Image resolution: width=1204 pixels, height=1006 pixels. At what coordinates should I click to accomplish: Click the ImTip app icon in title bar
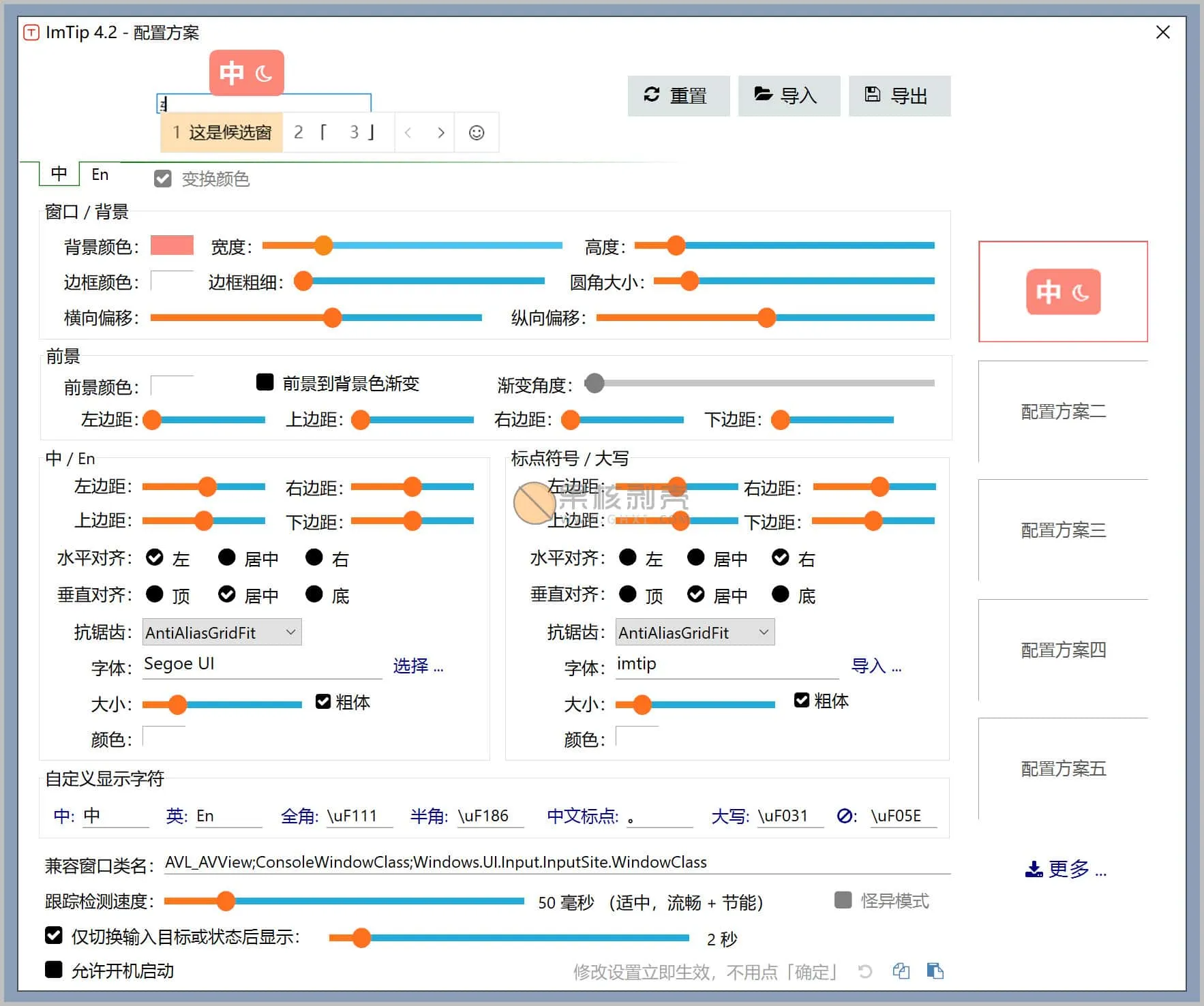click(31, 32)
